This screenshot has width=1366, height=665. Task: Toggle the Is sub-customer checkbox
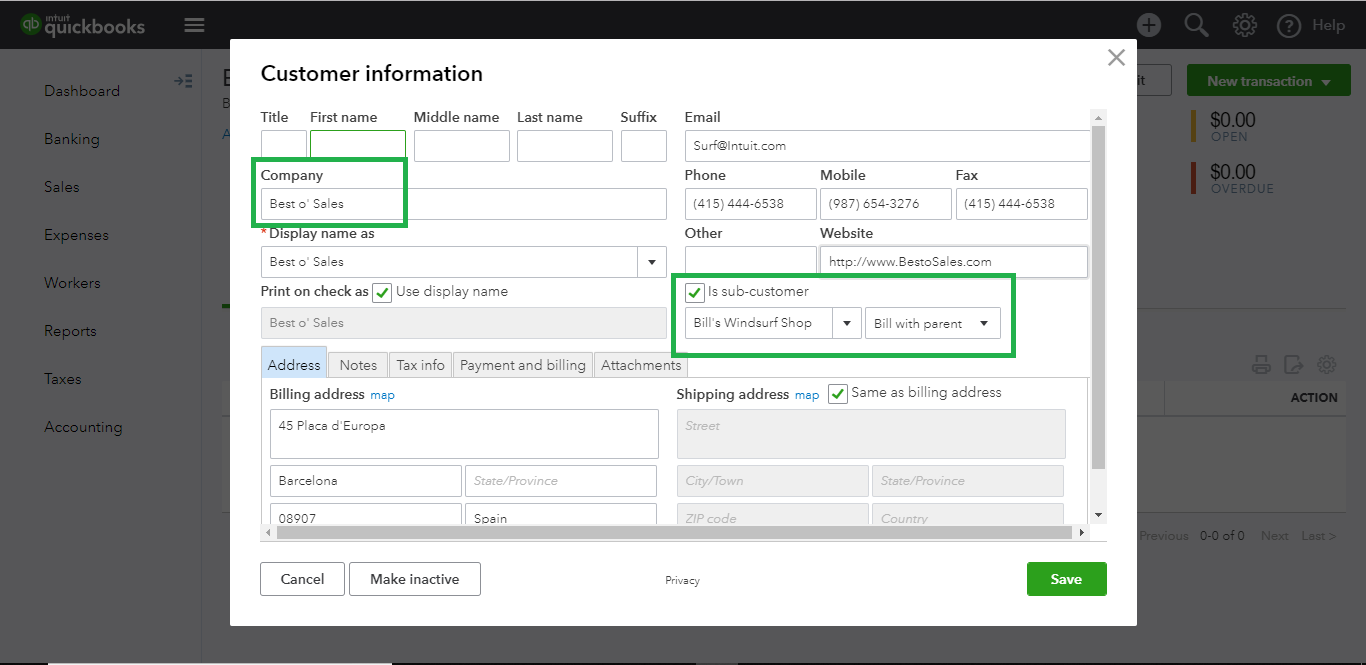695,293
